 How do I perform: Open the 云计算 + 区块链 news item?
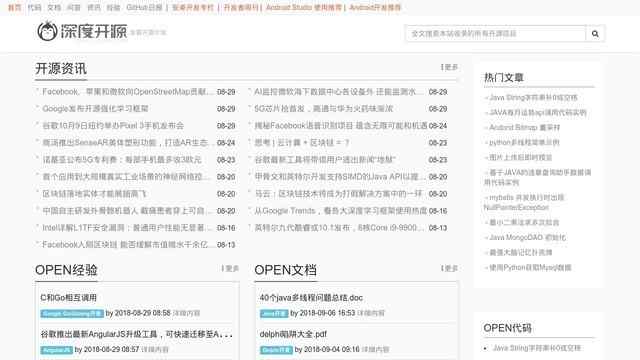click(x=302, y=143)
